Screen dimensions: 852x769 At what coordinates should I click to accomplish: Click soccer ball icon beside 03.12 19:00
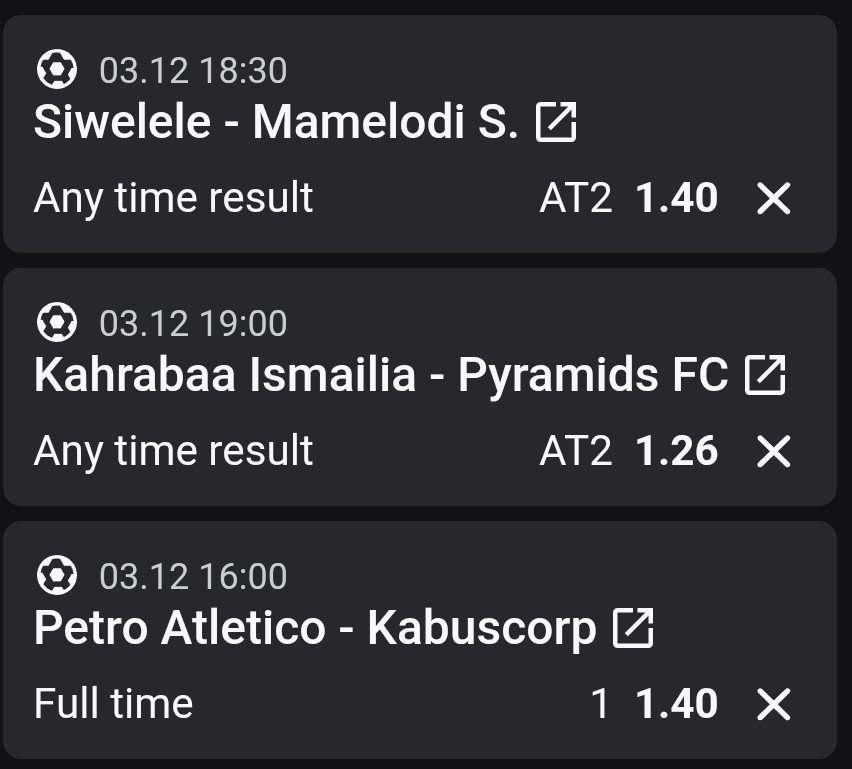(x=56, y=323)
